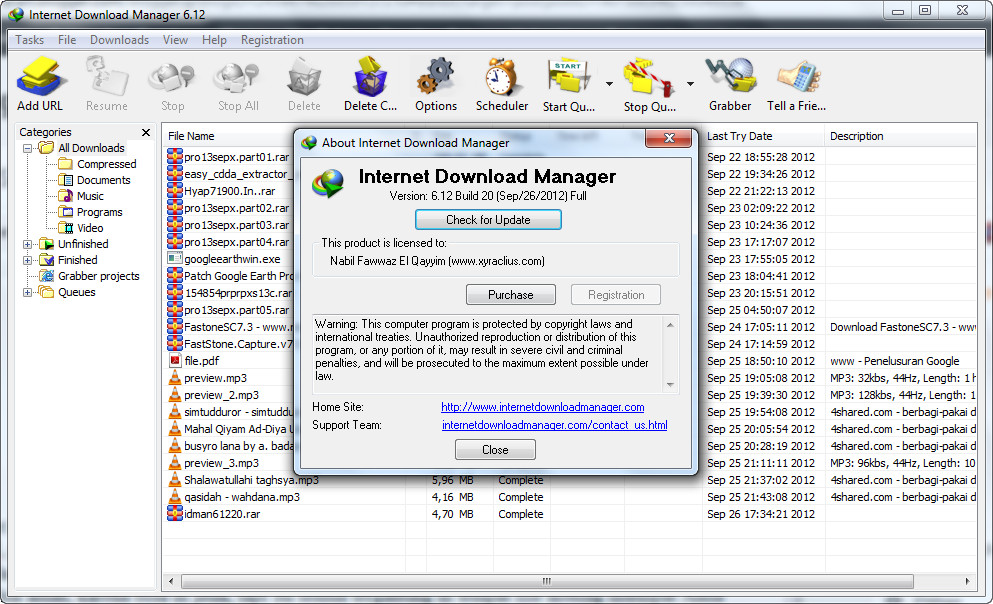The height and width of the screenshot is (604, 993).
Task: Click the Delete toolbar icon
Action: pyautogui.click(x=304, y=77)
